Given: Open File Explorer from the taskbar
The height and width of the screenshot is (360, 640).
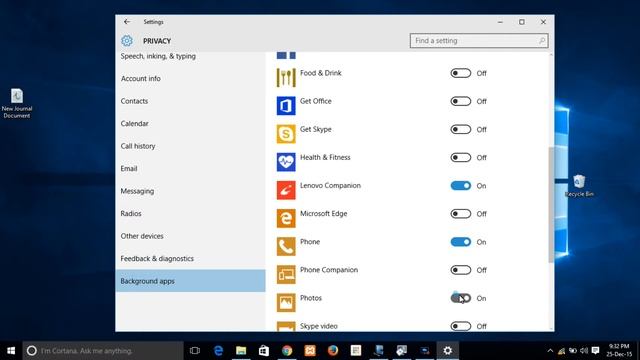Looking at the screenshot, I should 241,351.
